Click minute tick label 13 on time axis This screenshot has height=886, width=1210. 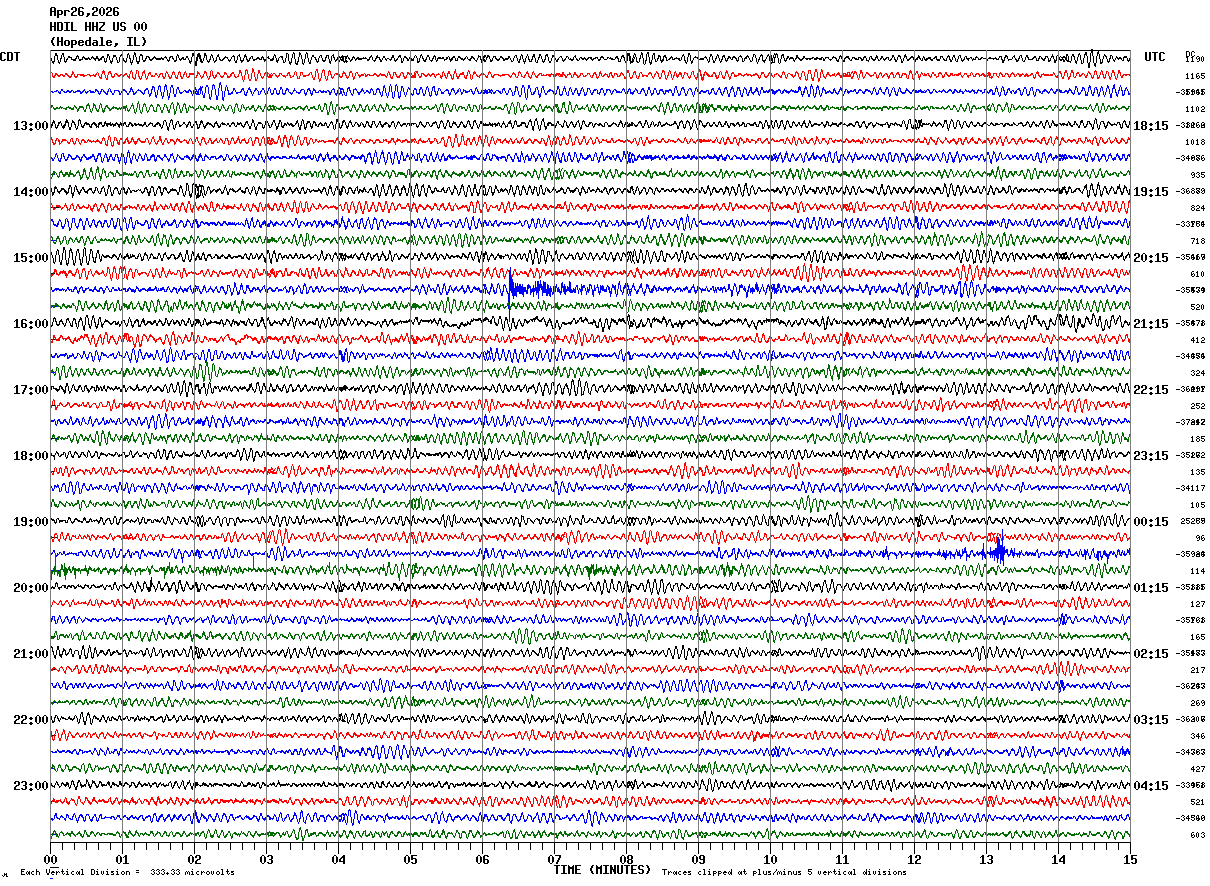(986, 860)
